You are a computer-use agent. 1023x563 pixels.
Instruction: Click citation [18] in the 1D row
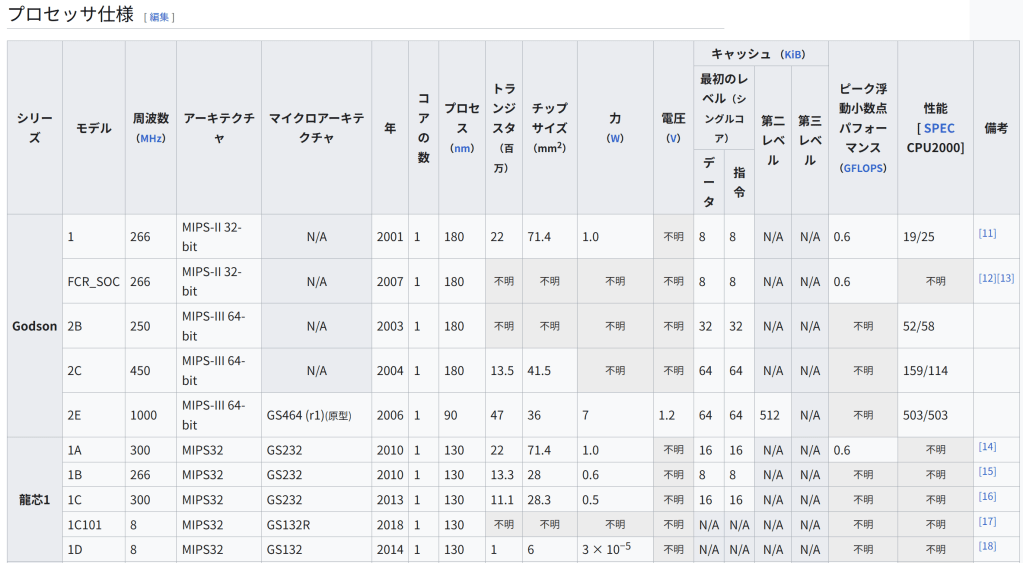(x=987, y=546)
